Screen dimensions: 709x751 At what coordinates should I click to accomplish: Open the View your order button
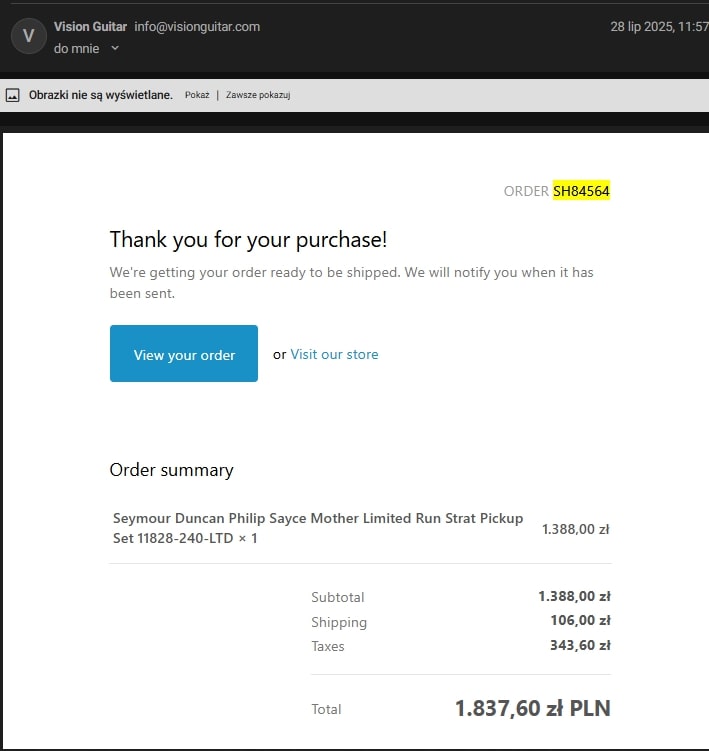click(184, 353)
